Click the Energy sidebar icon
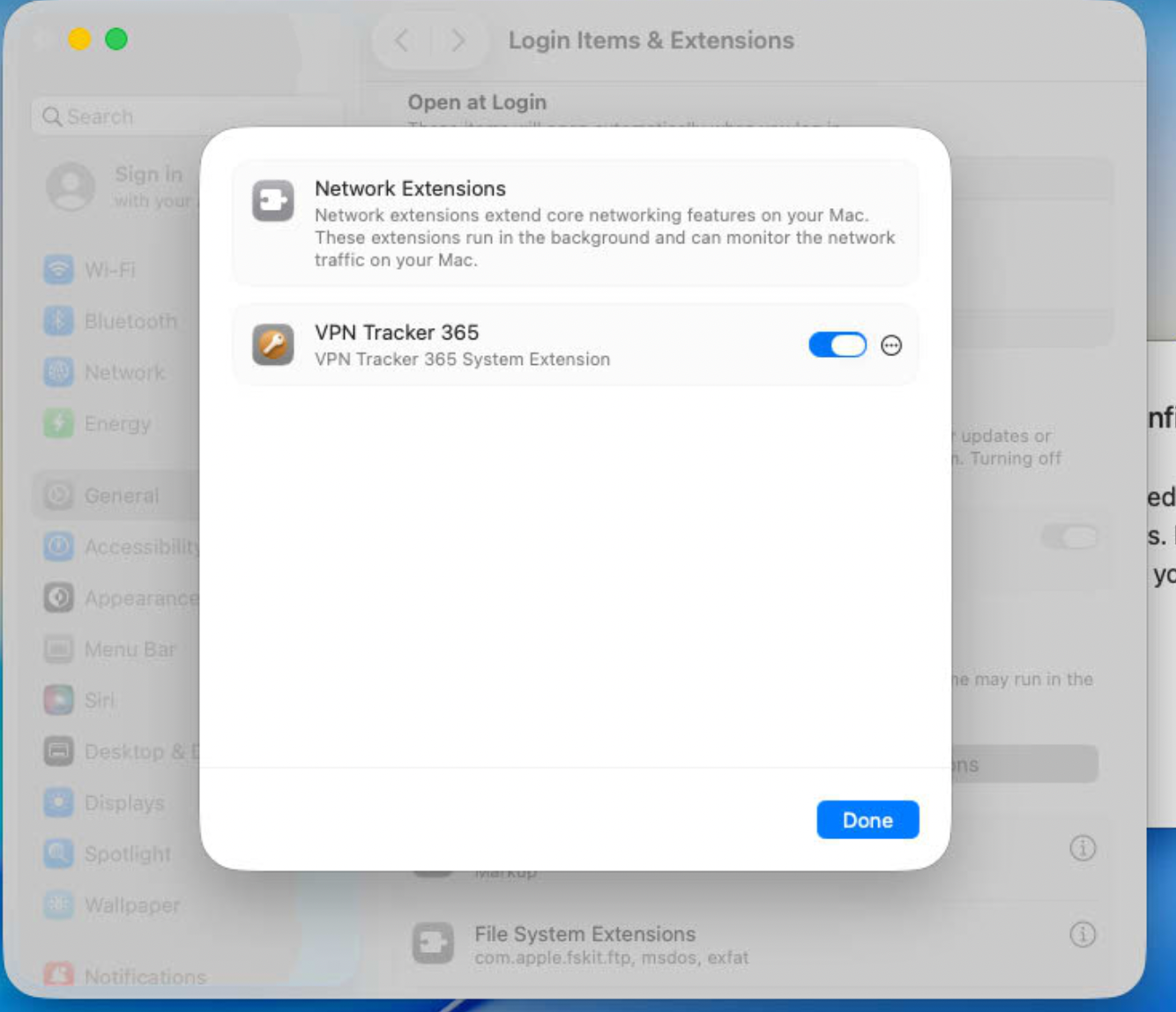 pos(59,423)
